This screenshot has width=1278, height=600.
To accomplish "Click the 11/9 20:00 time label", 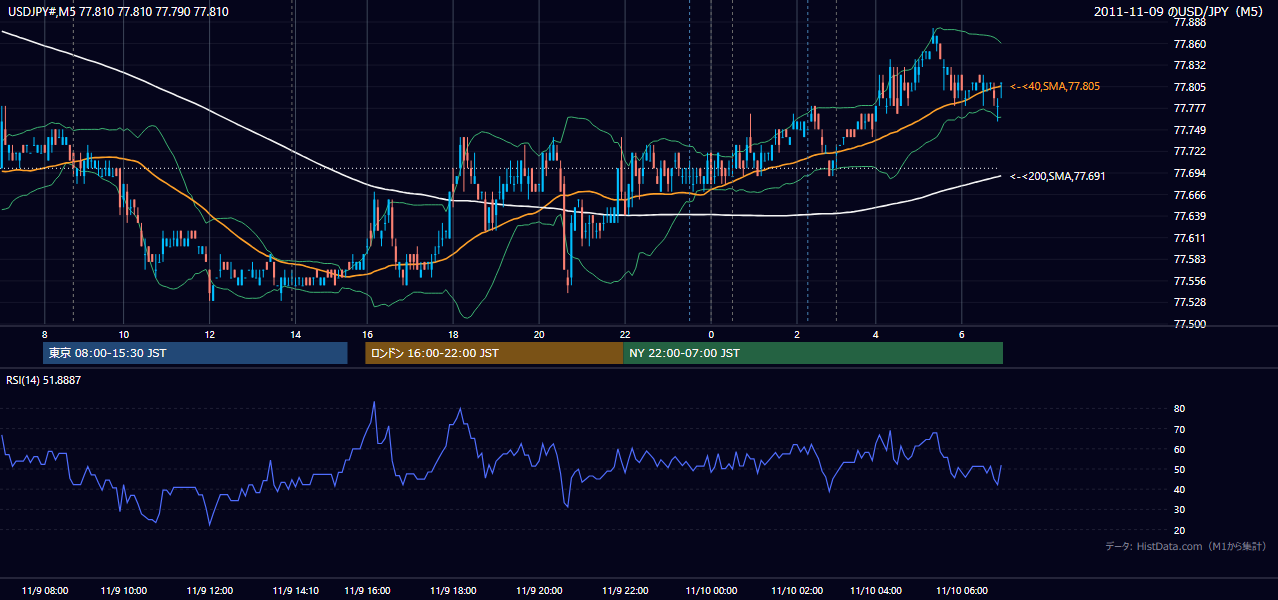I will click(x=538, y=590).
